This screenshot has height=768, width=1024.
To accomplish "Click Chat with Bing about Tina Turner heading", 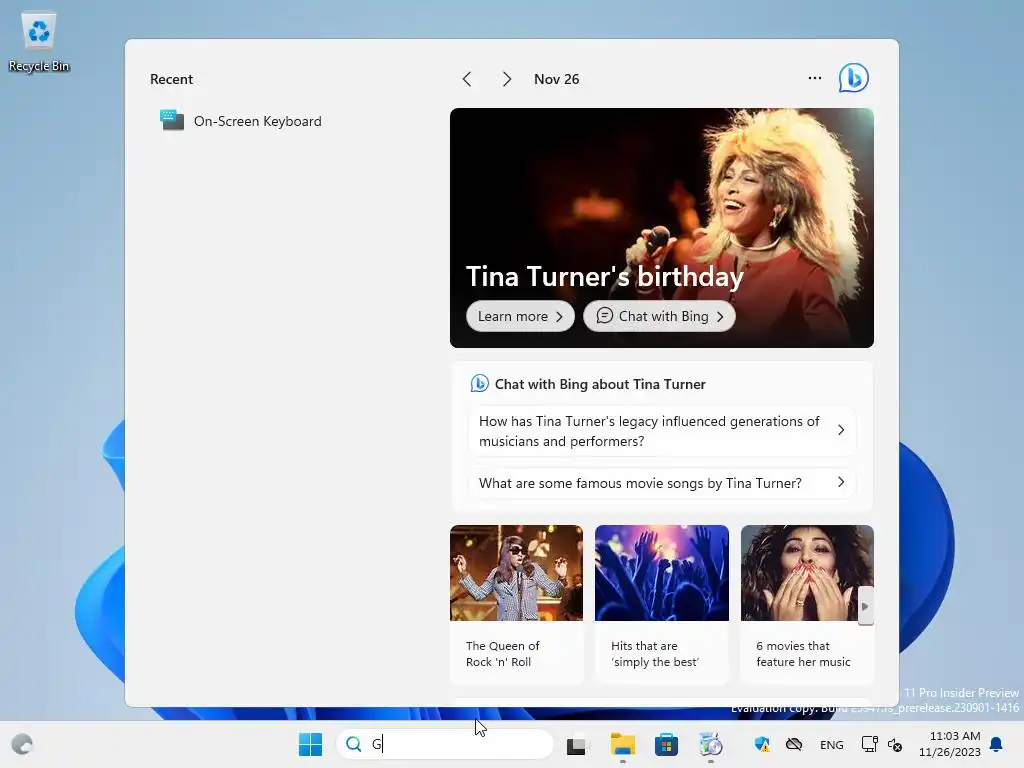I will (x=600, y=384).
